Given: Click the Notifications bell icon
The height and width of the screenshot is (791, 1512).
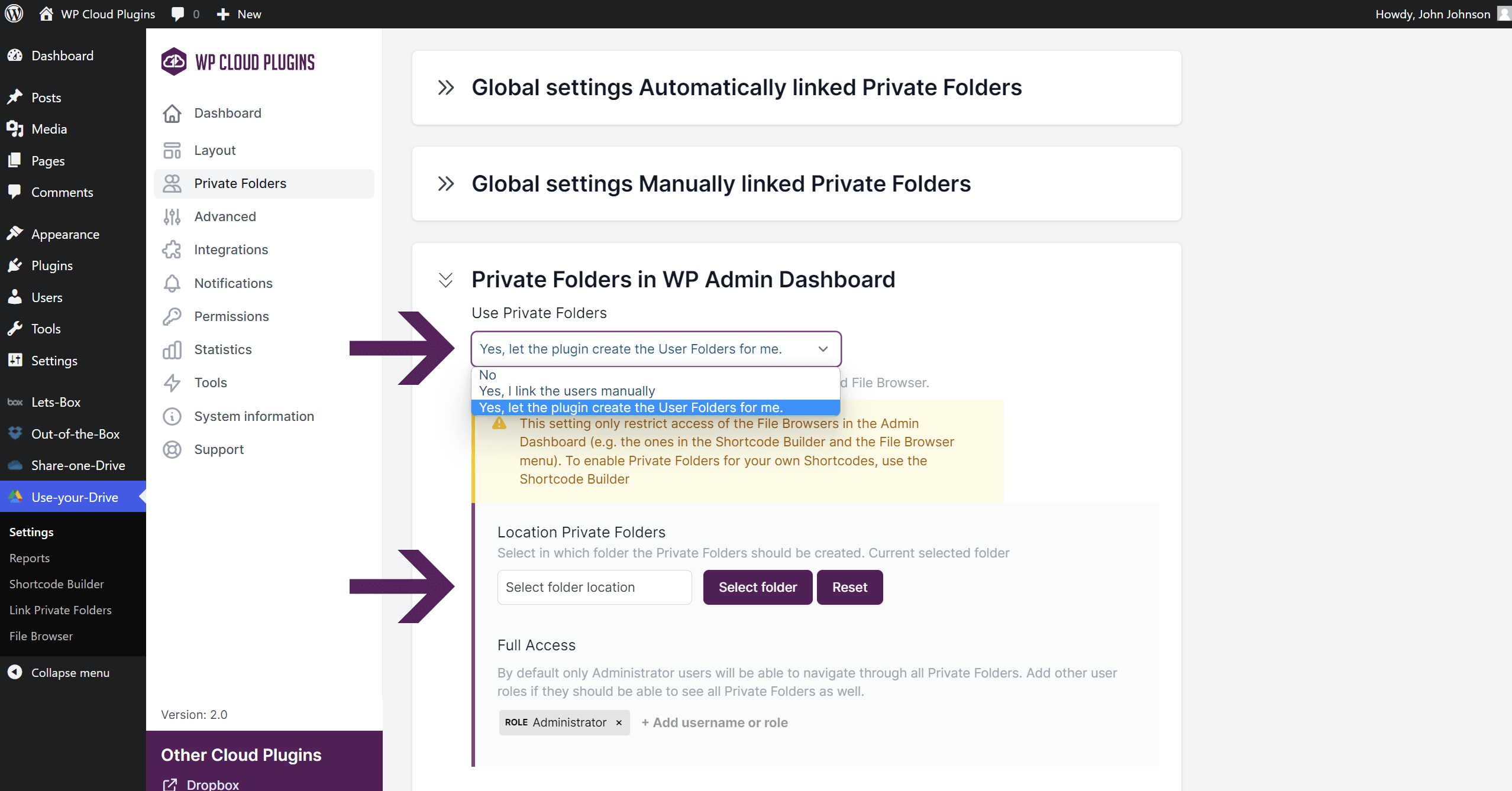Looking at the screenshot, I should tap(172, 284).
